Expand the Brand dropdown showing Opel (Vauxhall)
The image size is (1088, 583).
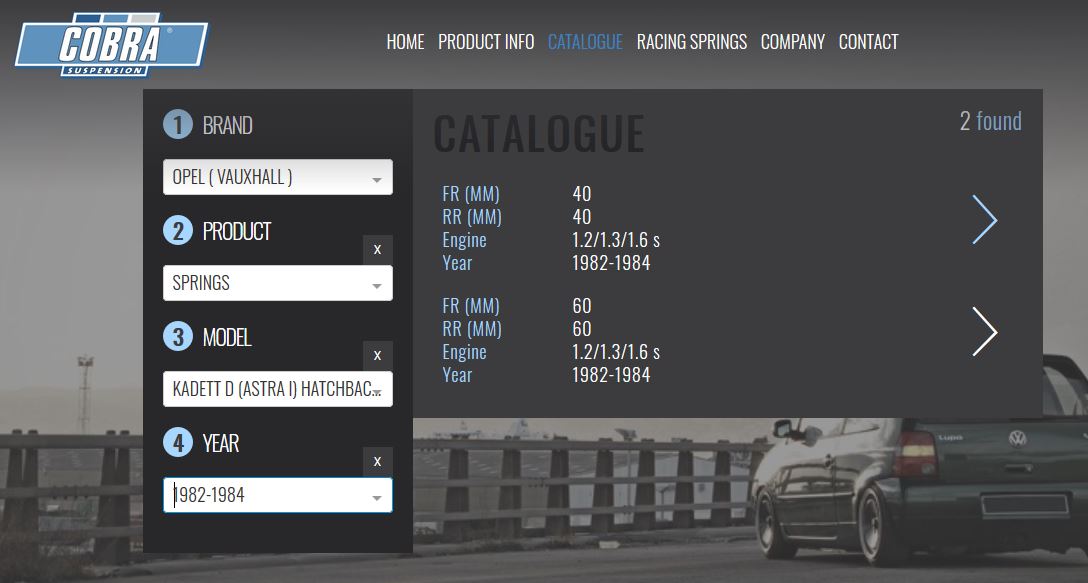(277, 178)
